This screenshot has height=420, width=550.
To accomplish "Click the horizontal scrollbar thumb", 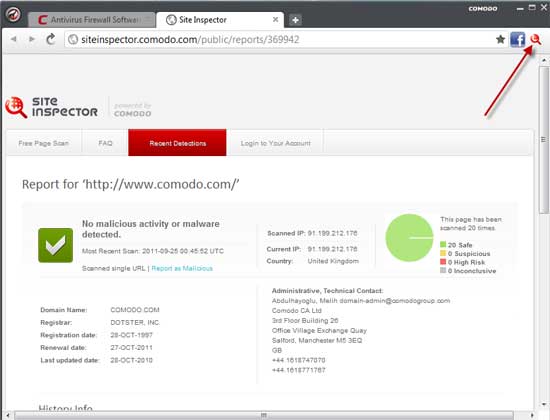I will [264, 415].
